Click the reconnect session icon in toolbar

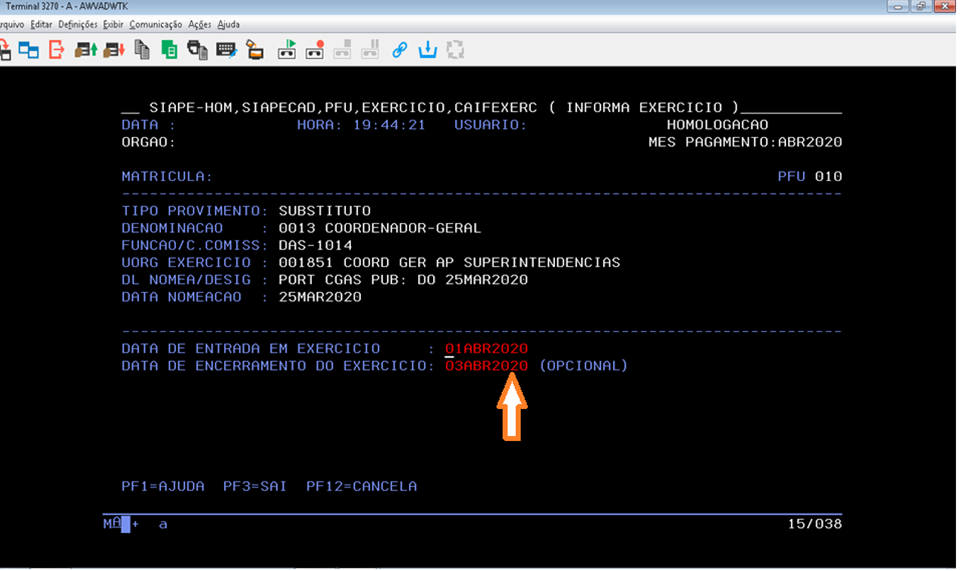click(5, 50)
